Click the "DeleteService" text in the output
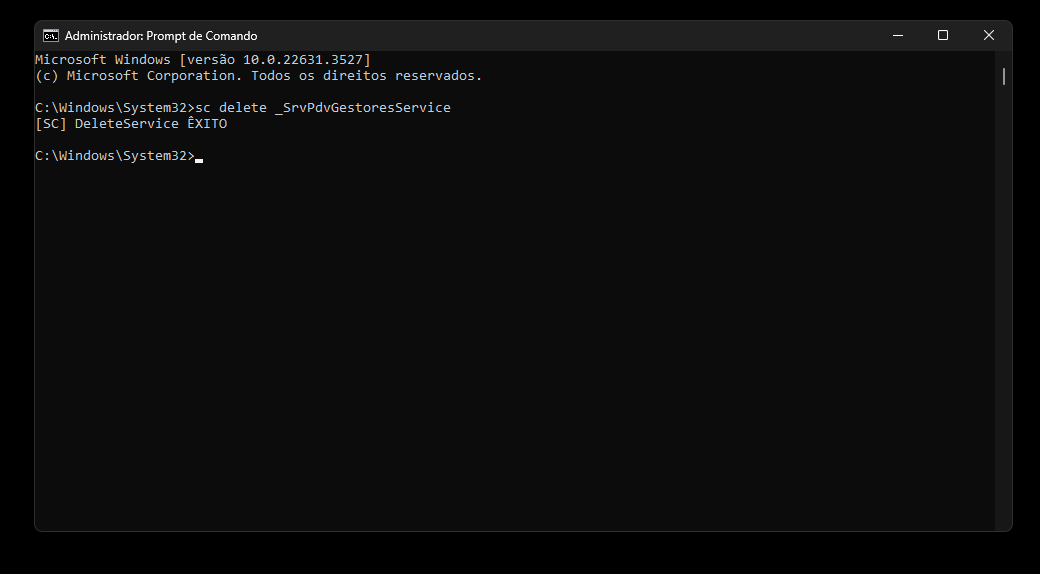Viewport: 1040px width, 574px height. 127,124
